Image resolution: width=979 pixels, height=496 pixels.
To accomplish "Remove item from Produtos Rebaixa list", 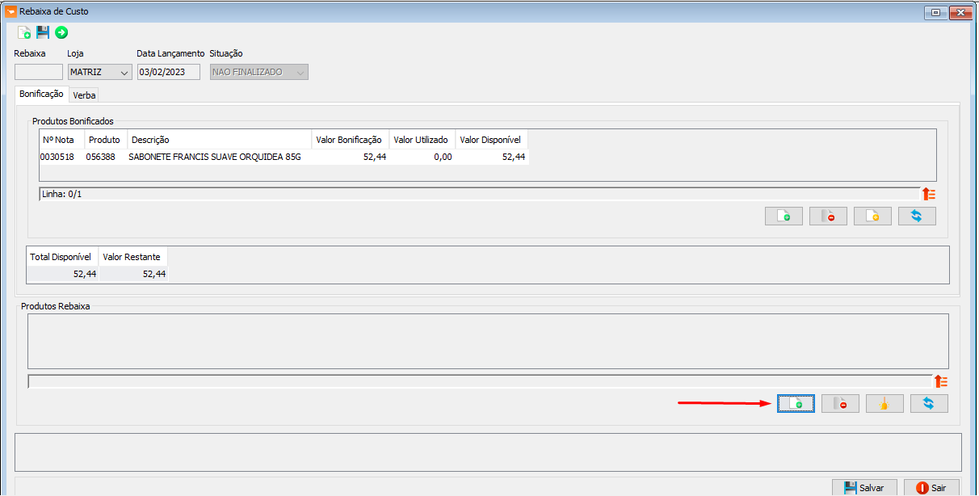I will pyautogui.click(x=840, y=404).
